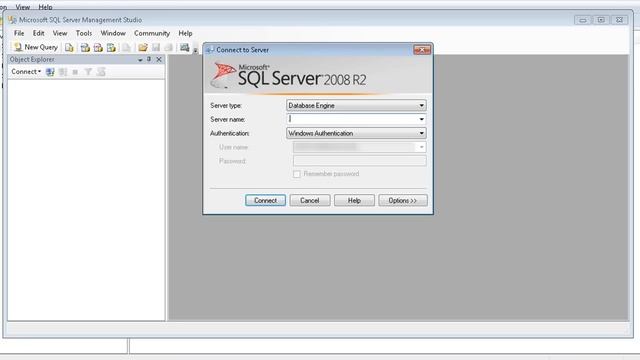Click the Help button in Connect dialog

(354, 200)
